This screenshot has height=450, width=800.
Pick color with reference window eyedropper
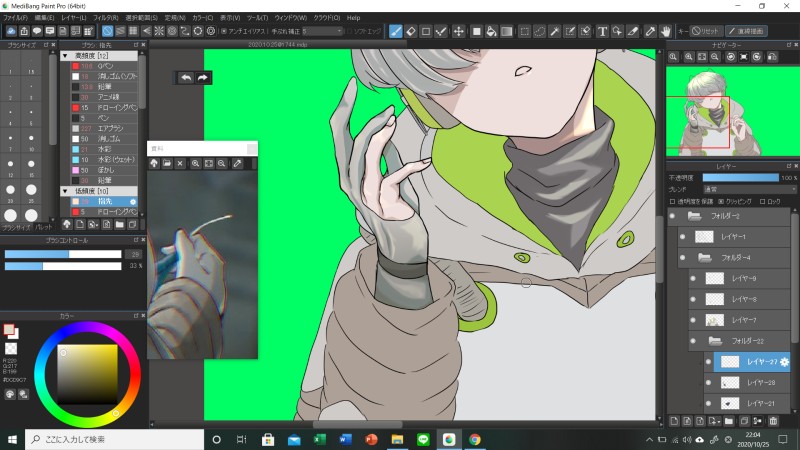(237, 163)
